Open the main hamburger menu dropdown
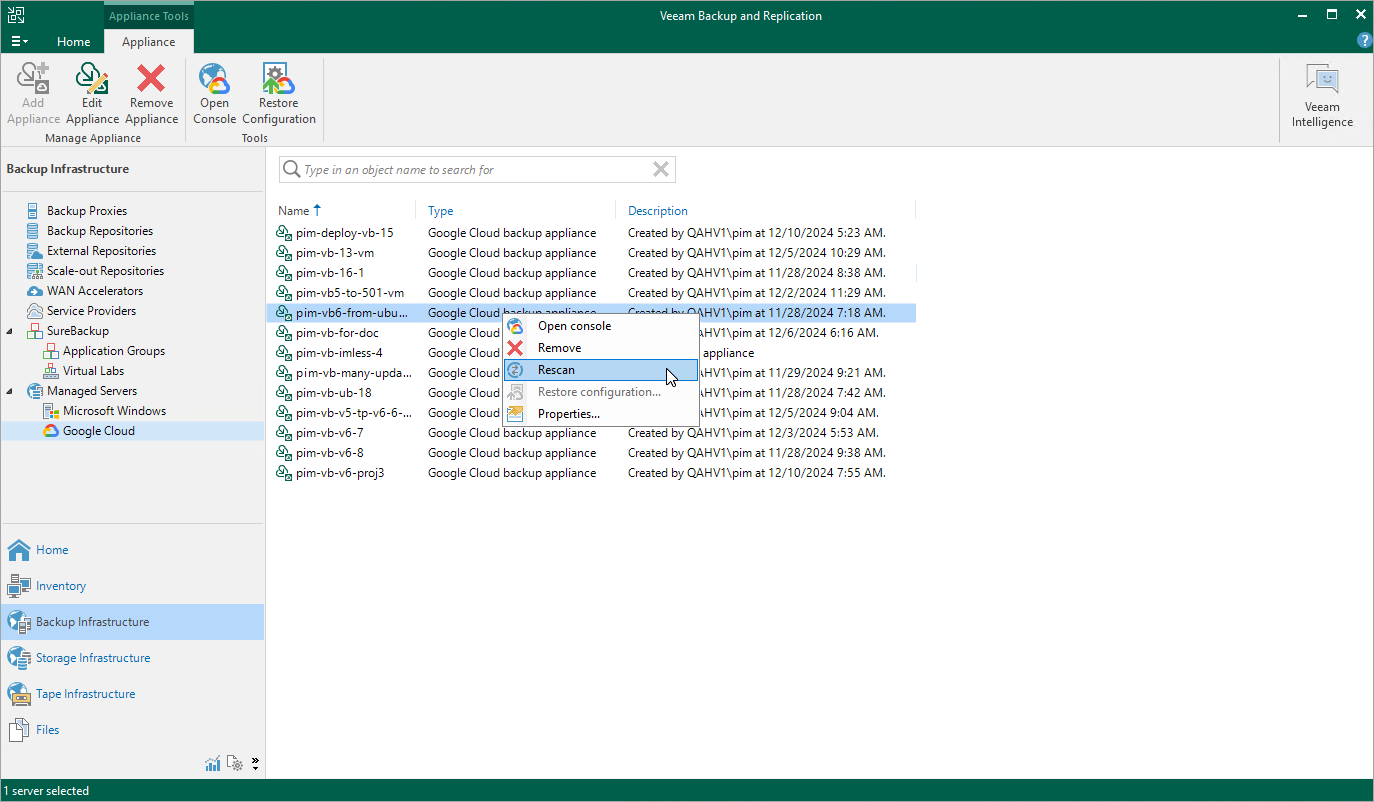This screenshot has height=802, width=1374. [19, 42]
